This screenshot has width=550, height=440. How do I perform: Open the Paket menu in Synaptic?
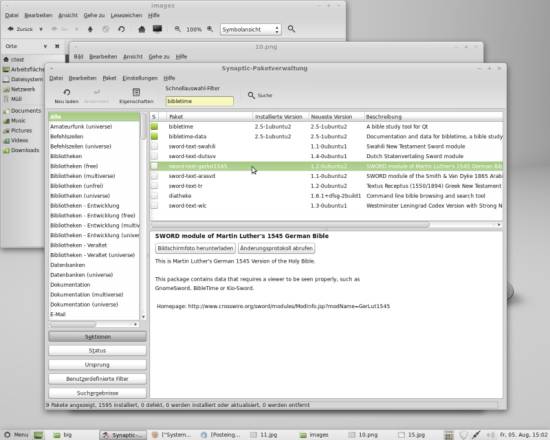[109, 78]
